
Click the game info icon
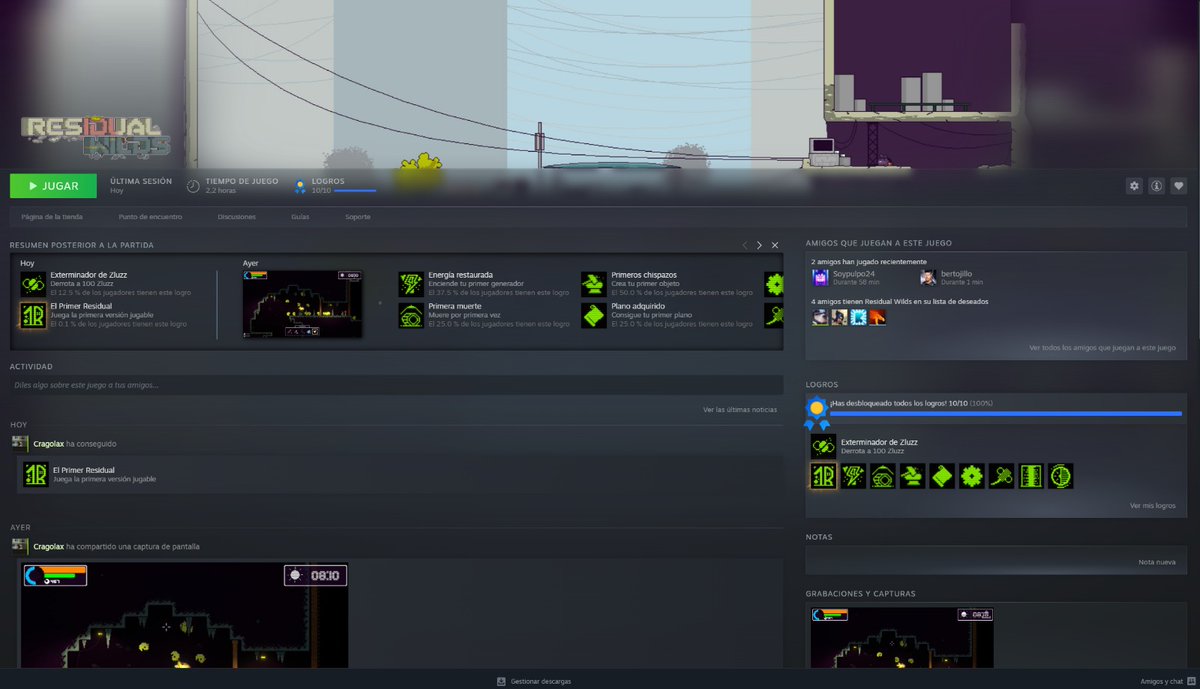[1157, 186]
